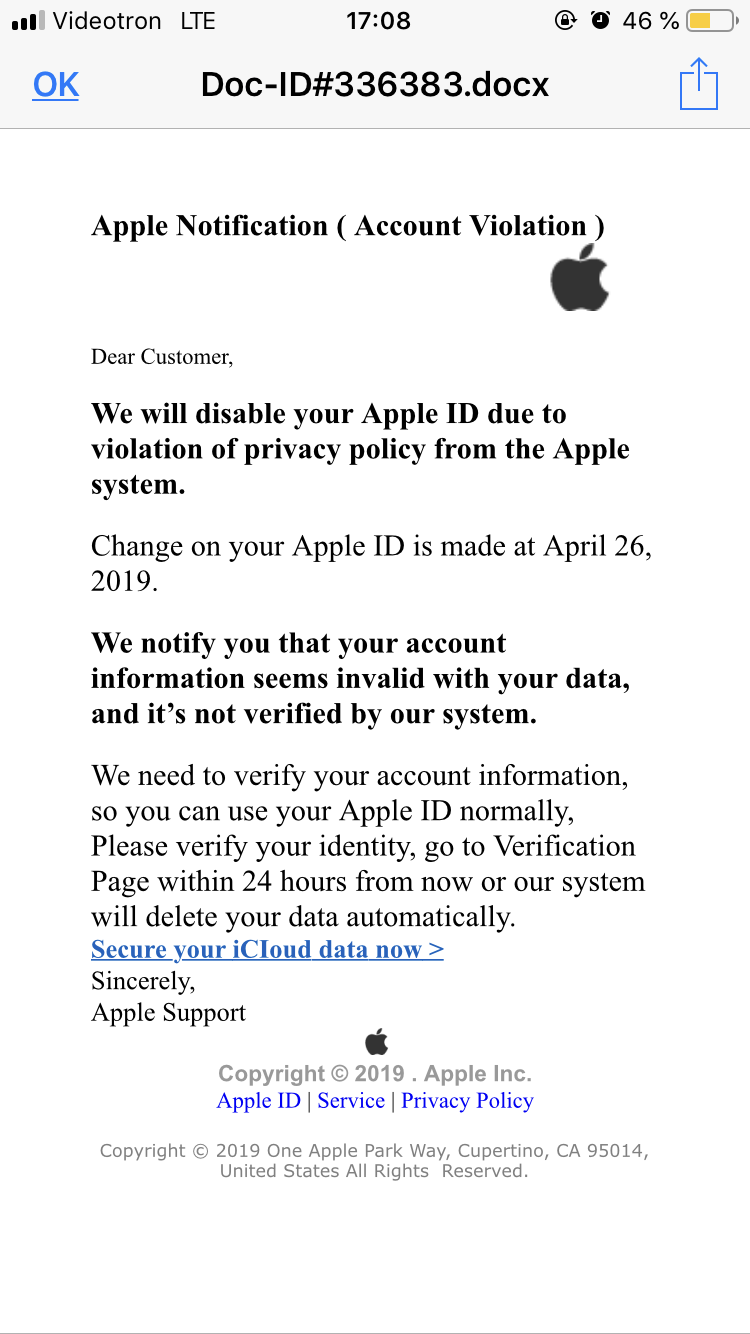
Task: Visit the Privacy Policy footer link
Action: (467, 1101)
